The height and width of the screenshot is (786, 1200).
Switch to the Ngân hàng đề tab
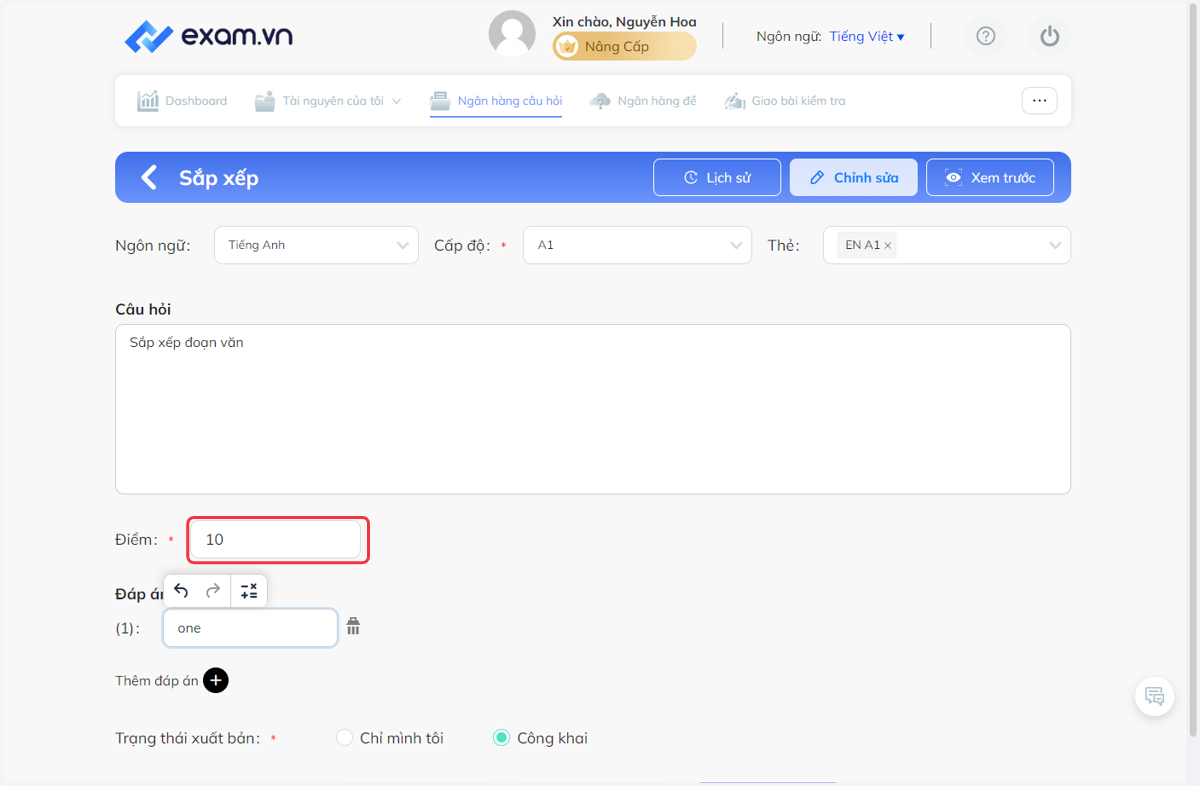[x=643, y=101]
